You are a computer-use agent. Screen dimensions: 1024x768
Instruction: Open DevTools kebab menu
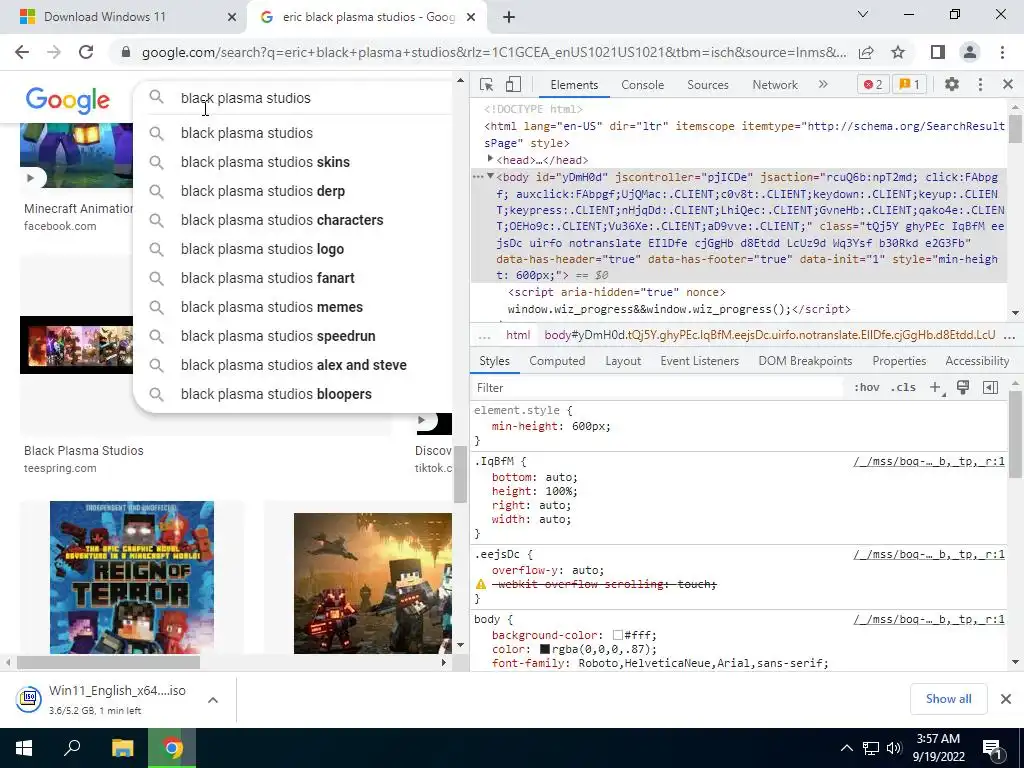(980, 84)
